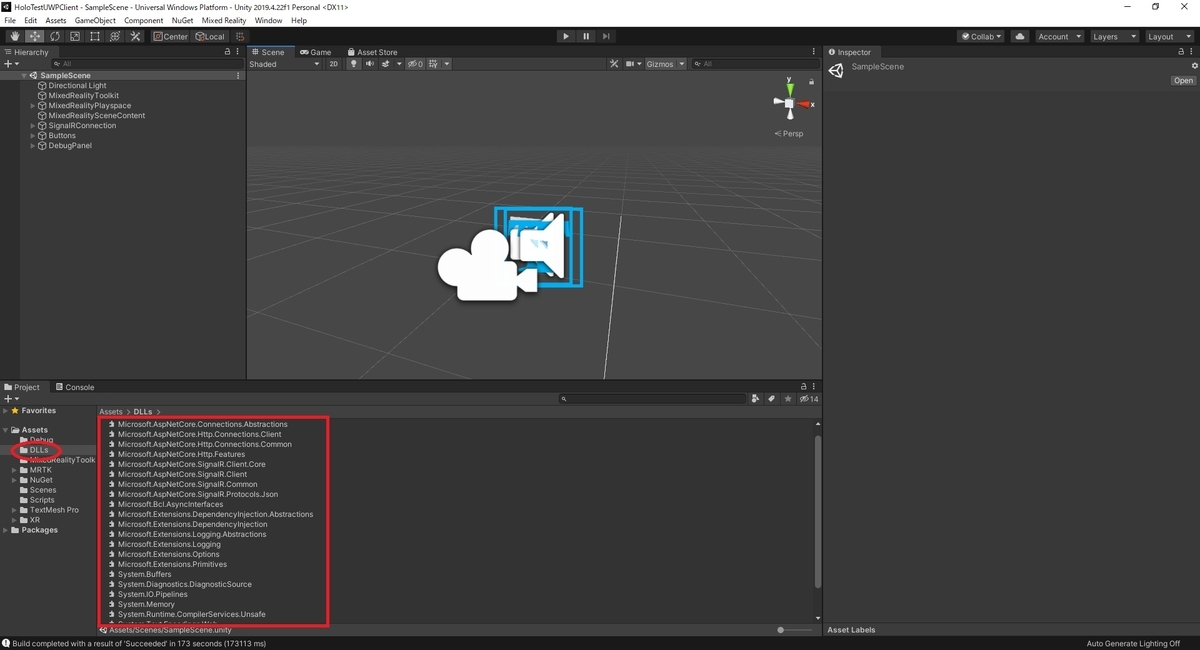The image size is (1200, 650).
Task: Open Account dropdown
Action: coord(1058,36)
